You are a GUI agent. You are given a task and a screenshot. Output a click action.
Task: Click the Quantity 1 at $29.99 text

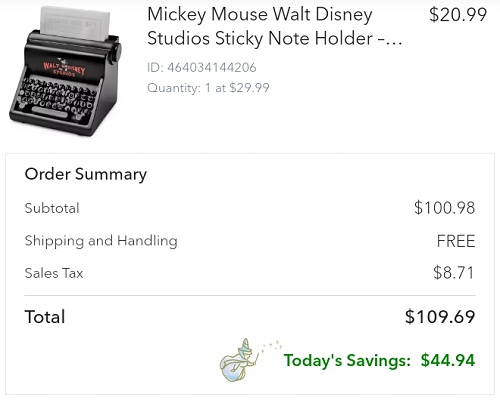pyautogui.click(x=208, y=88)
